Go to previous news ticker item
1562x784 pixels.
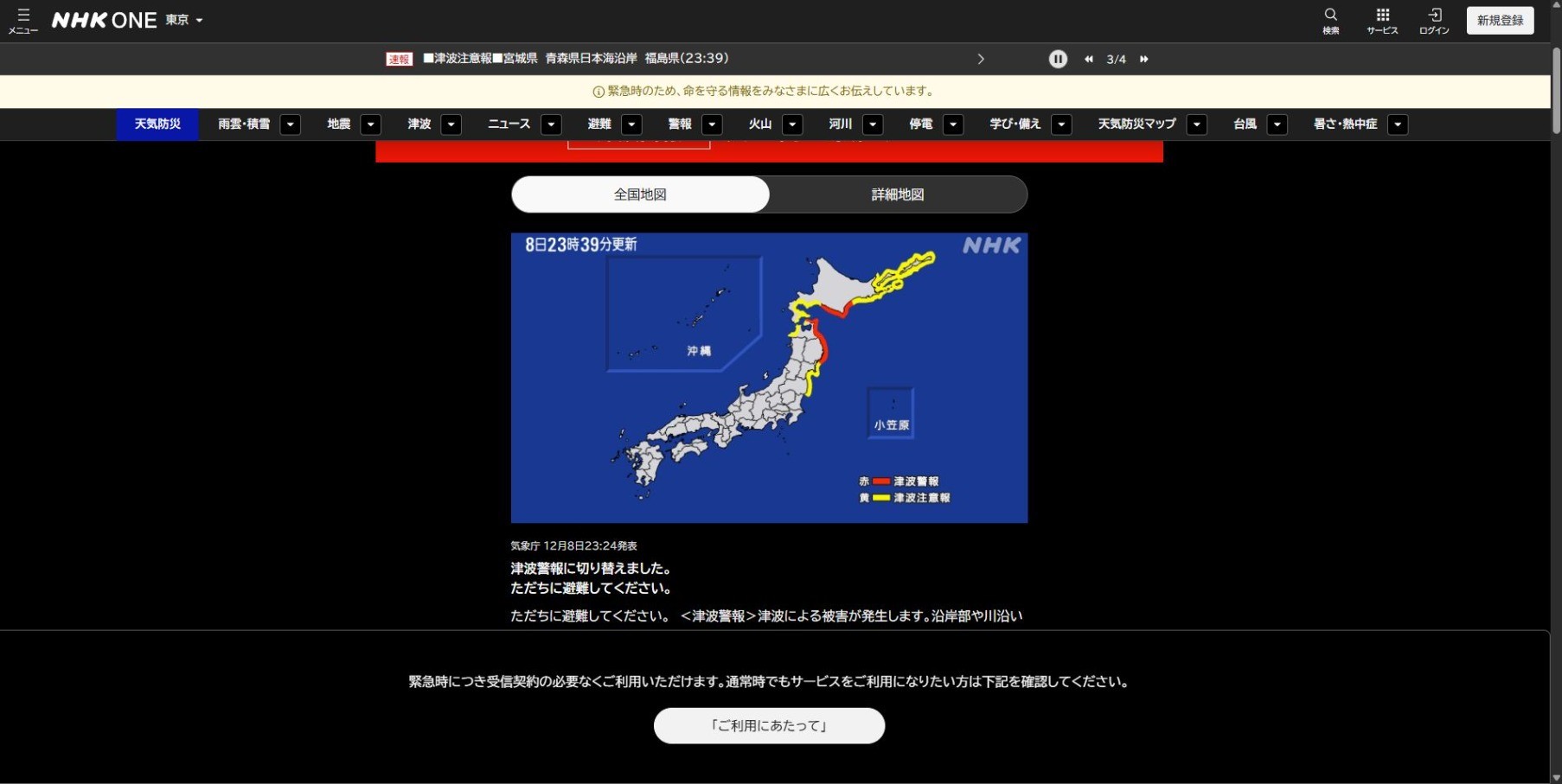point(1088,59)
